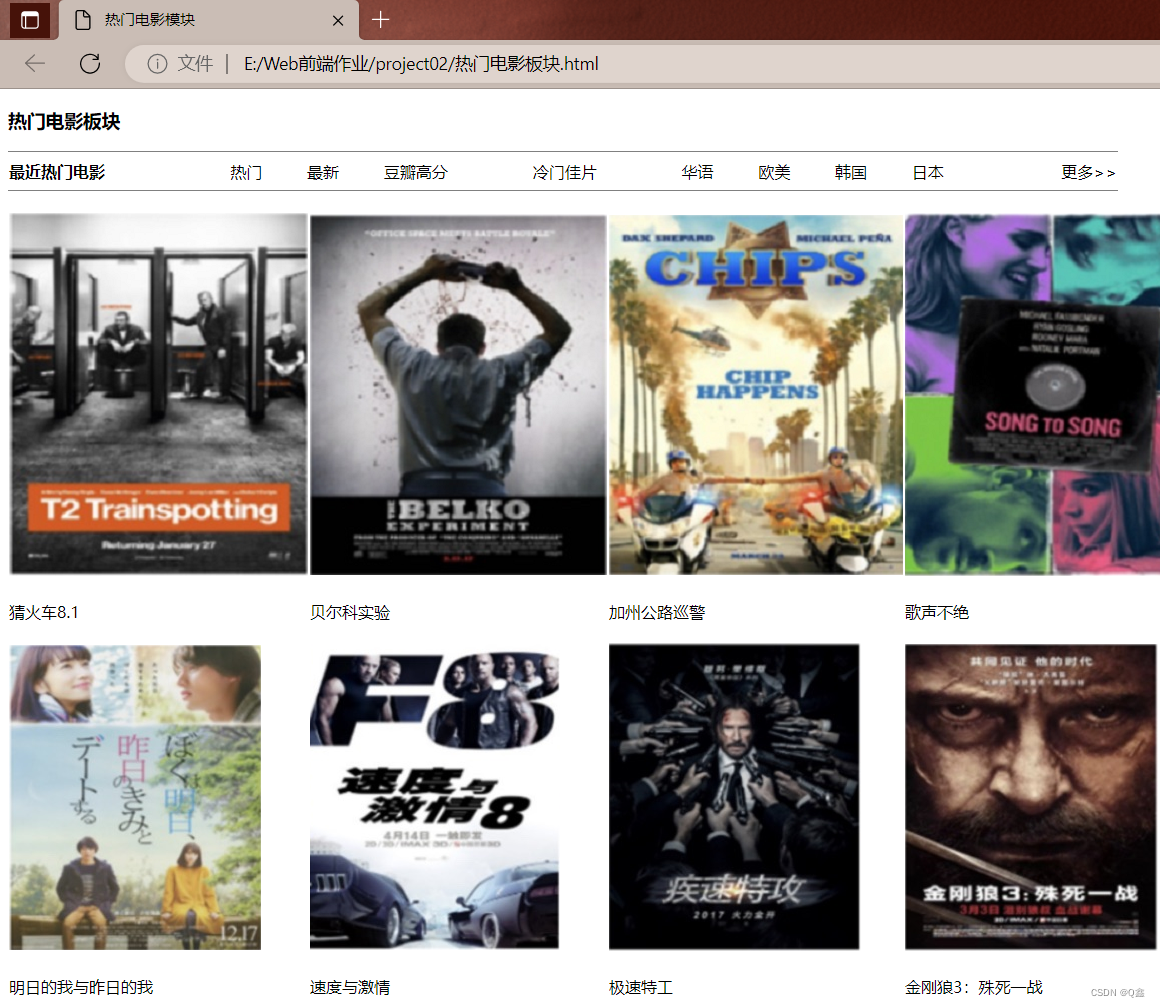The image size is (1160, 1007).
Task: Click the 猜火车8.1 movie title
Action: pyautogui.click(x=44, y=613)
